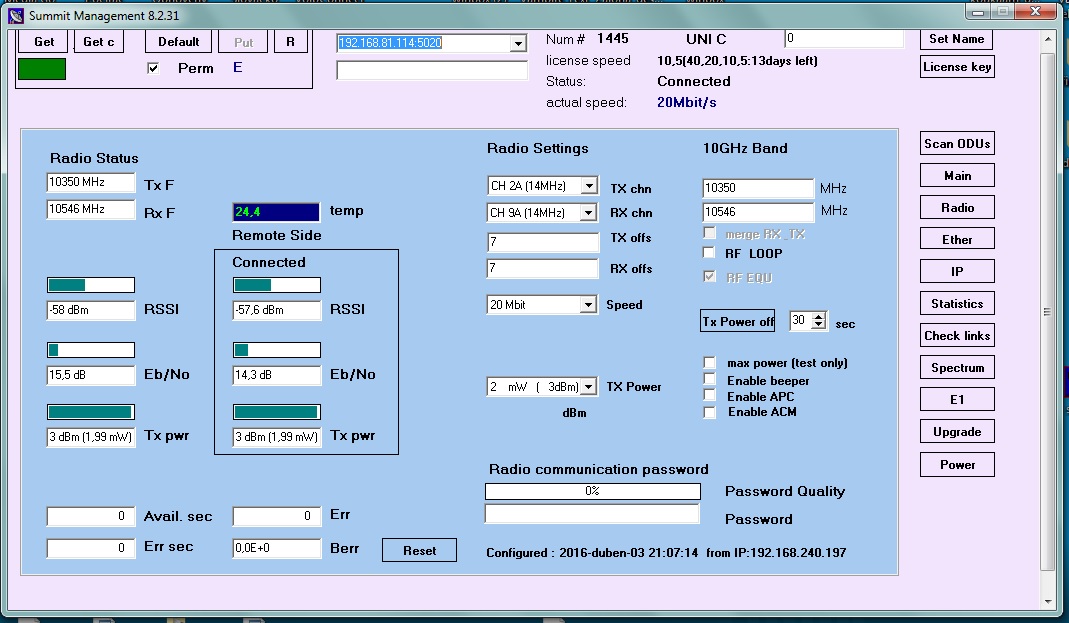The image size is (1069, 623).
Task: Open the Statistics page
Action: (957, 303)
